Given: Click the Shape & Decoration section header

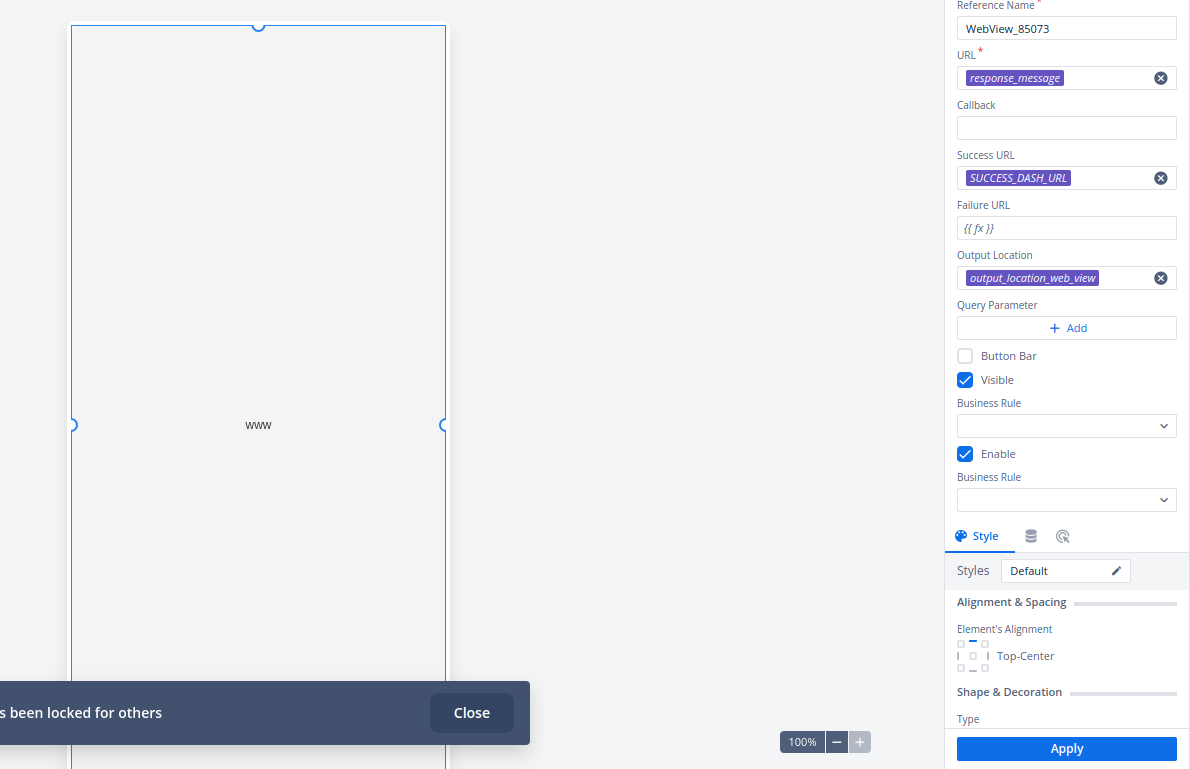Looking at the screenshot, I should pyautogui.click(x=1009, y=692).
